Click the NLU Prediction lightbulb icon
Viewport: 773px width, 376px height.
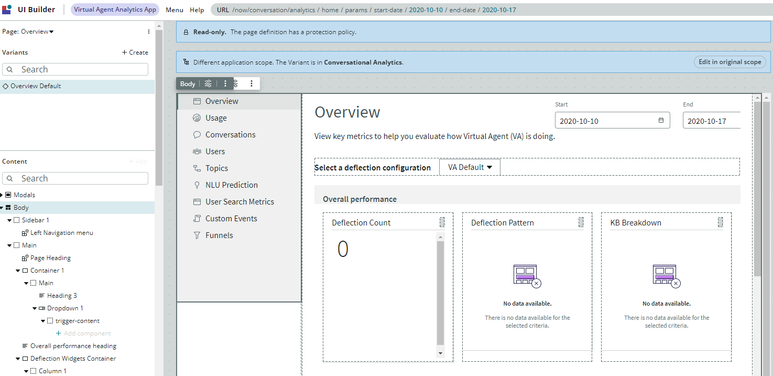point(197,185)
